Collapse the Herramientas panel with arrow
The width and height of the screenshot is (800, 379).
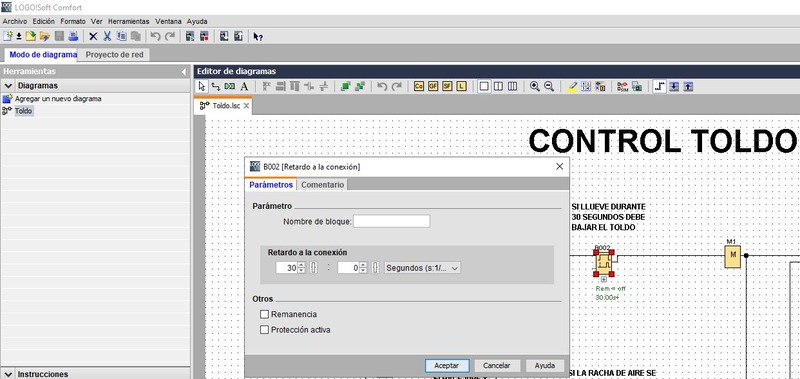click(x=184, y=72)
